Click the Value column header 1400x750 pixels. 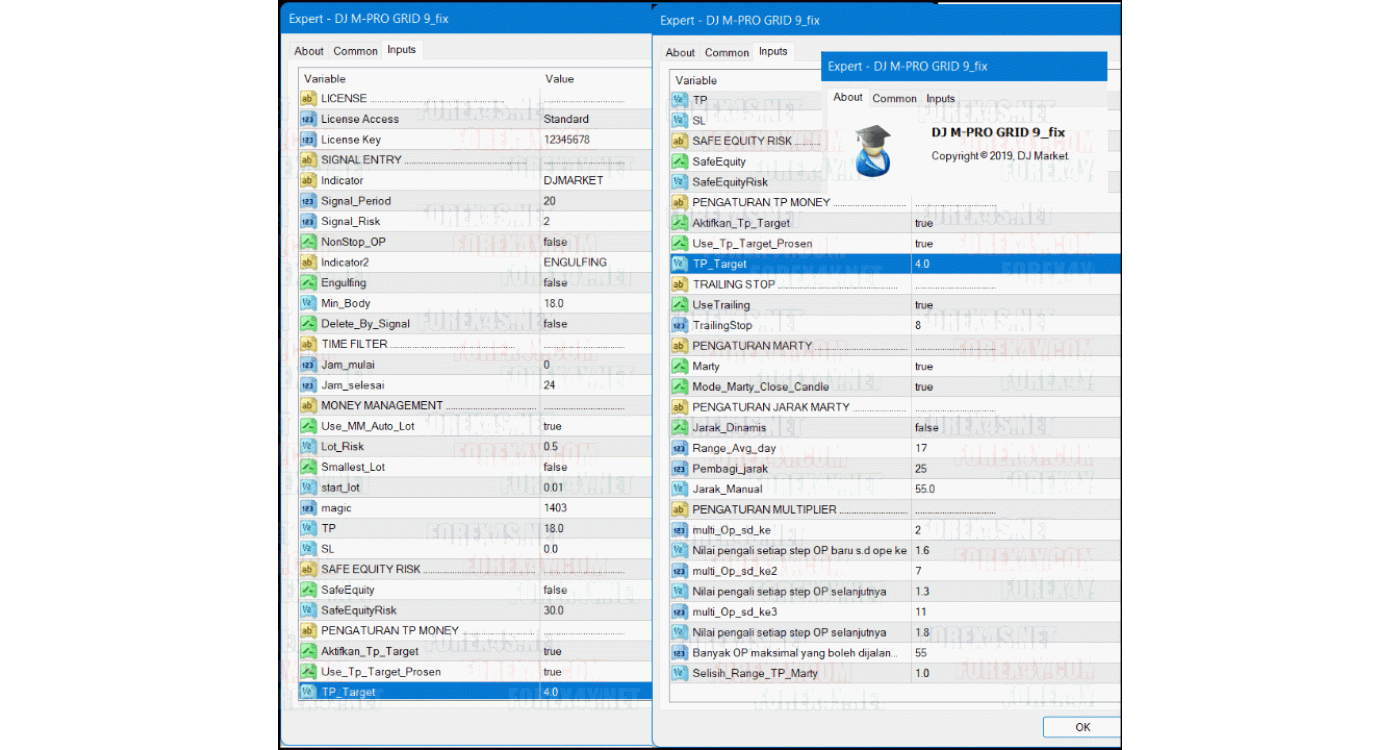coord(559,79)
